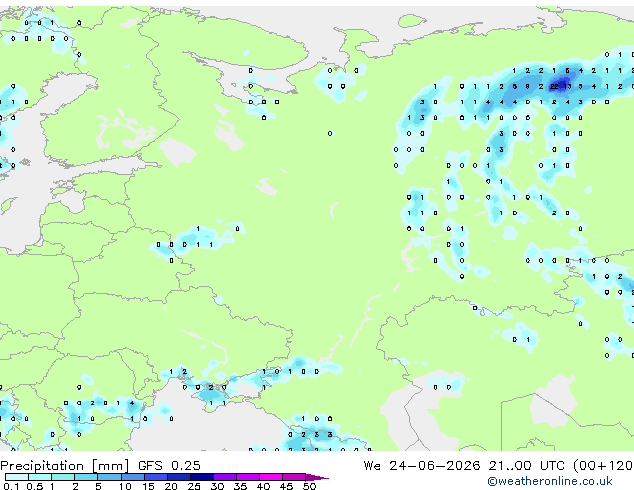The width and height of the screenshot is (634, 490).
Task: Click the '13' precipitation value on map
Action: tap(567, 87)
